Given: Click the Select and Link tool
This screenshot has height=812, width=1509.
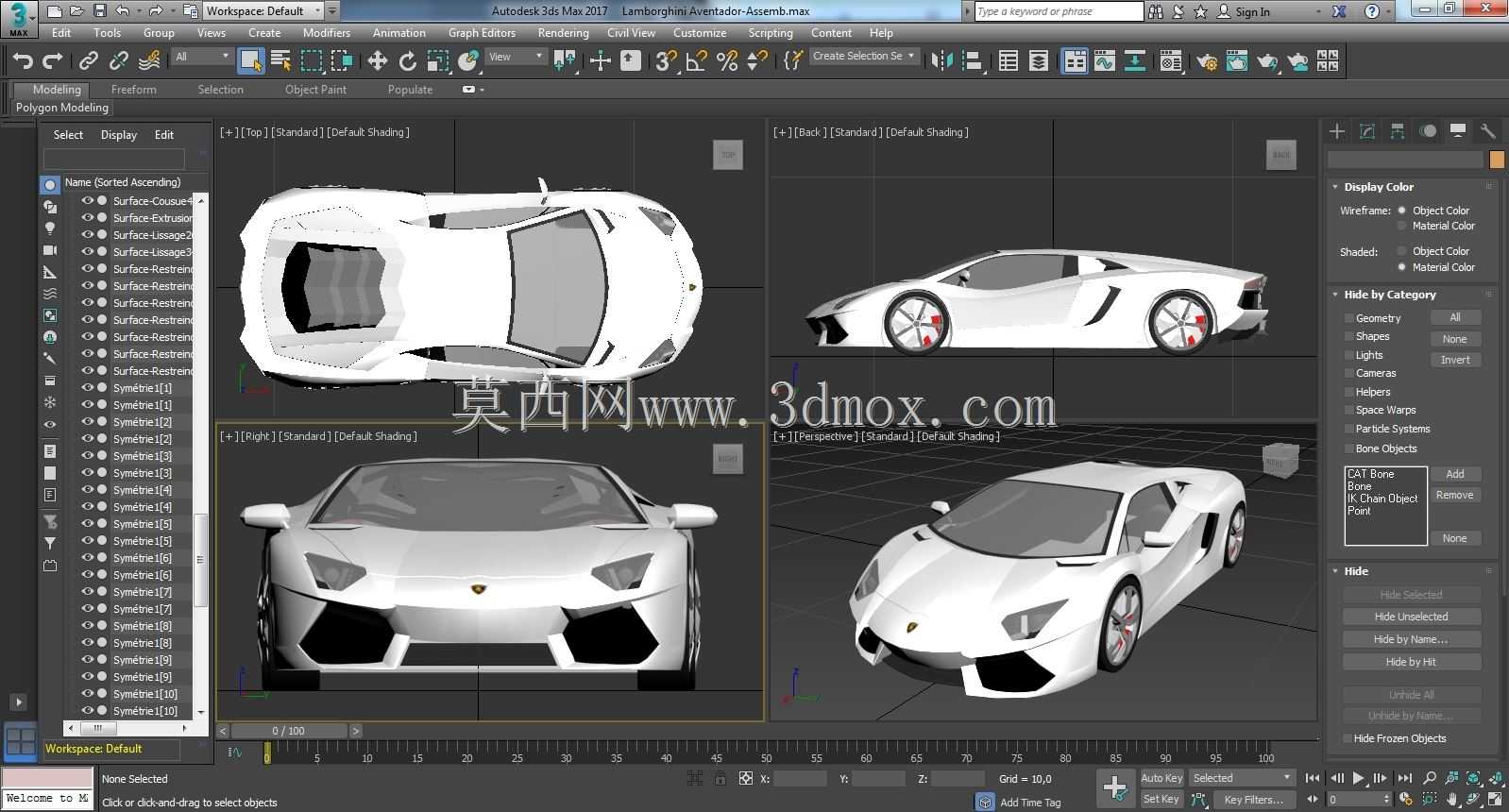Looking at the screenshot, I should click(x=88, y=61).
